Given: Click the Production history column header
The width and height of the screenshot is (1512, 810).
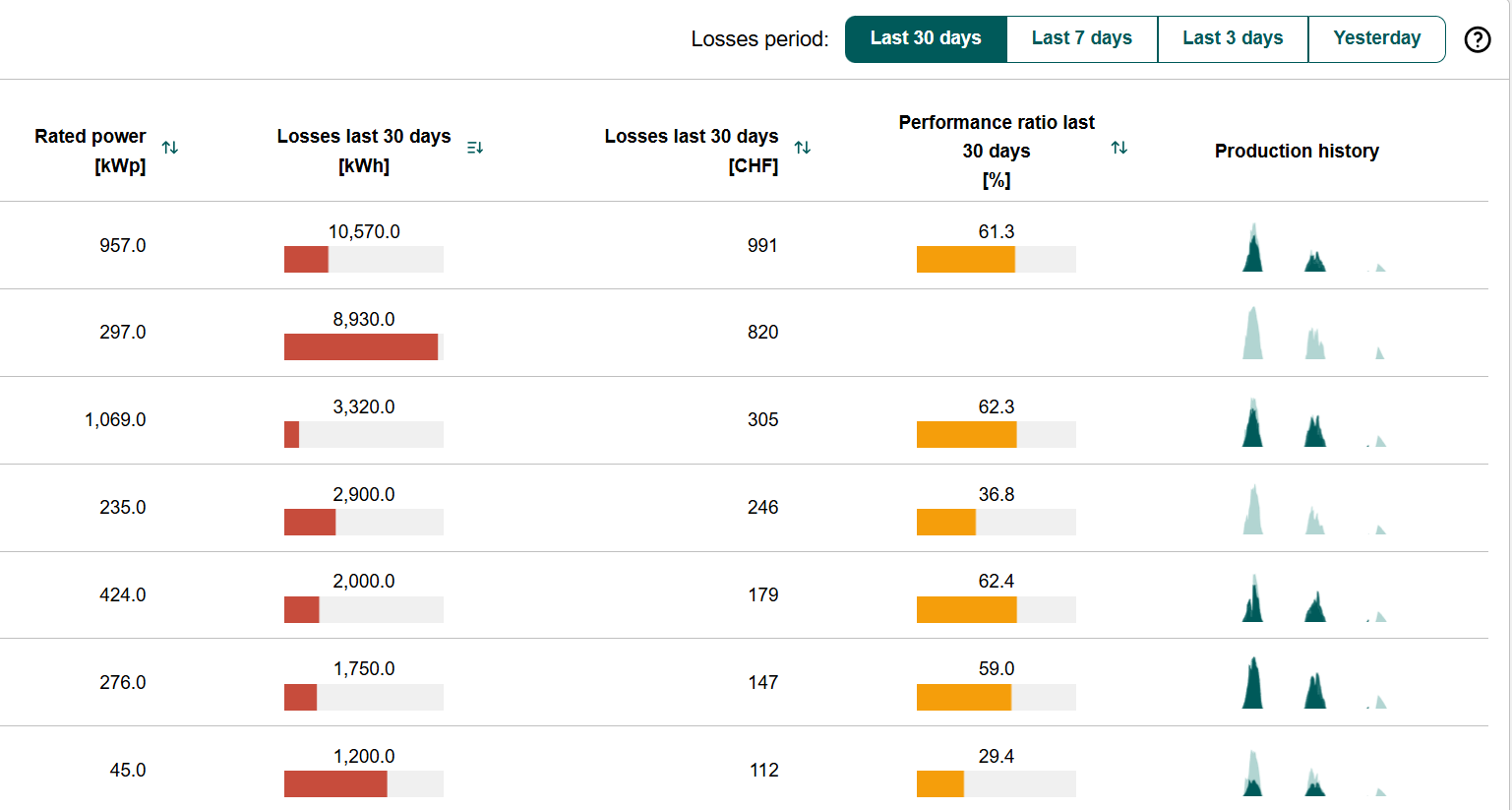Looking at the screenshot, I should point(1297,152).
